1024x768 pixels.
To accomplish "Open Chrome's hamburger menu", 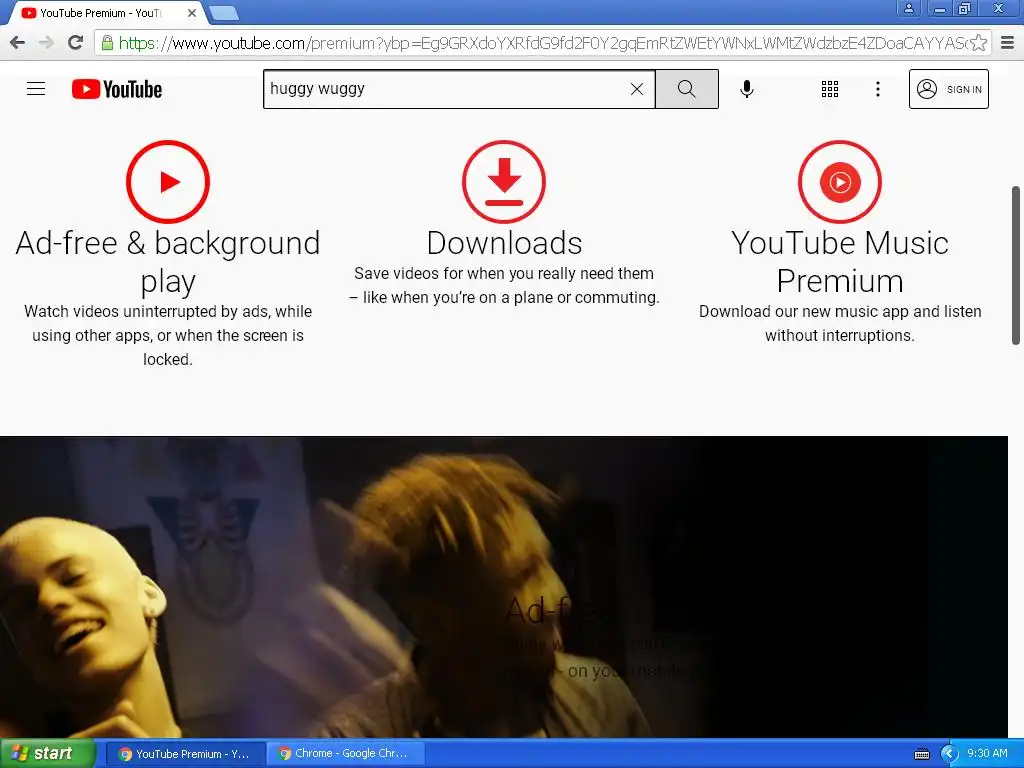I will pyautogui.click(x=1008, y=43).
